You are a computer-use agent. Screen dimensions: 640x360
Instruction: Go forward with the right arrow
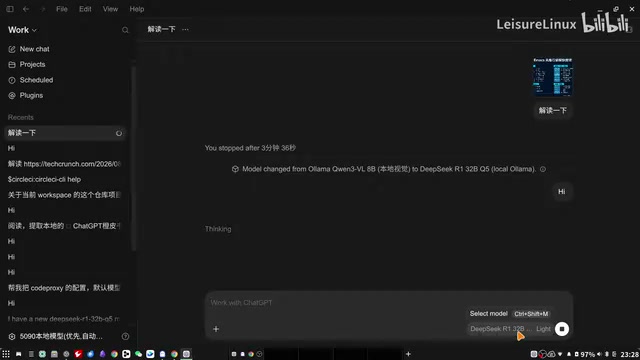pos(43,9)
